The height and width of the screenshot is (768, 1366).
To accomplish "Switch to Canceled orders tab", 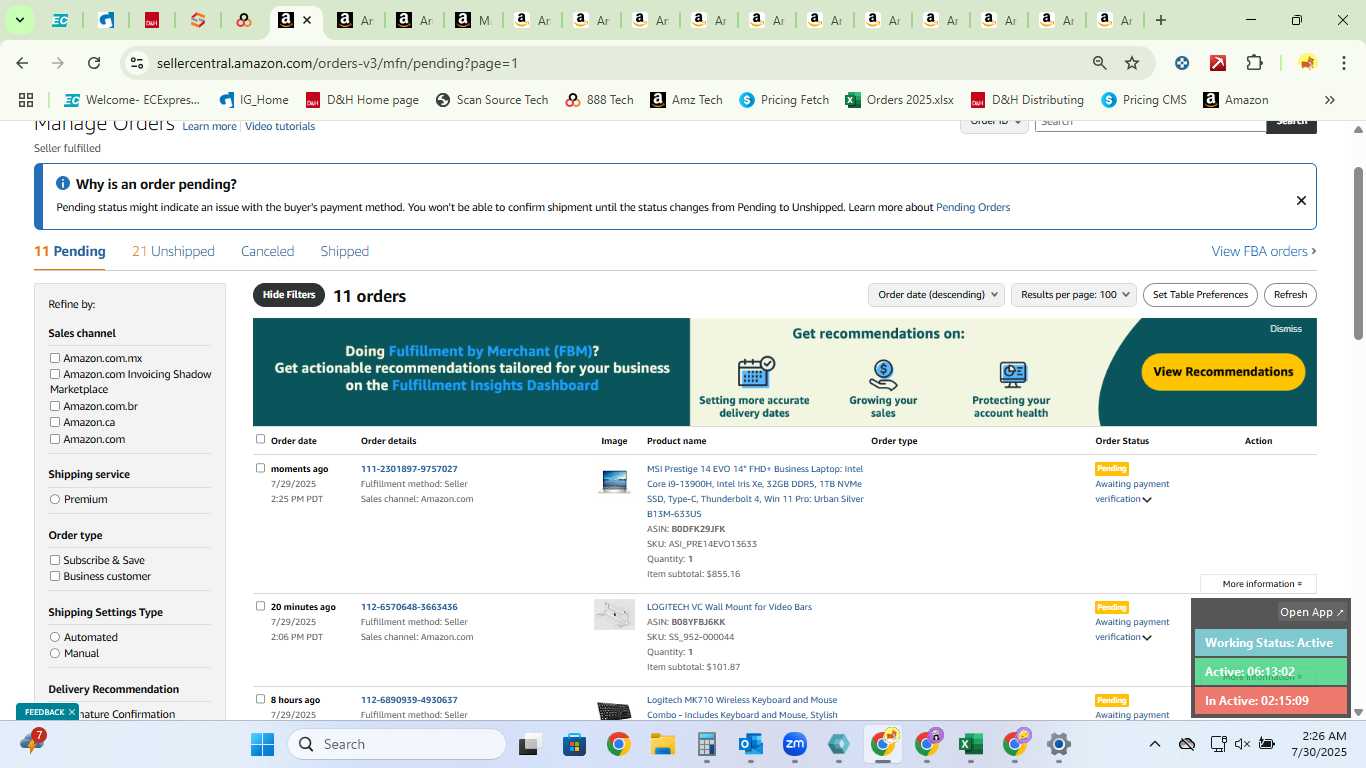I will tap(267, 251).
